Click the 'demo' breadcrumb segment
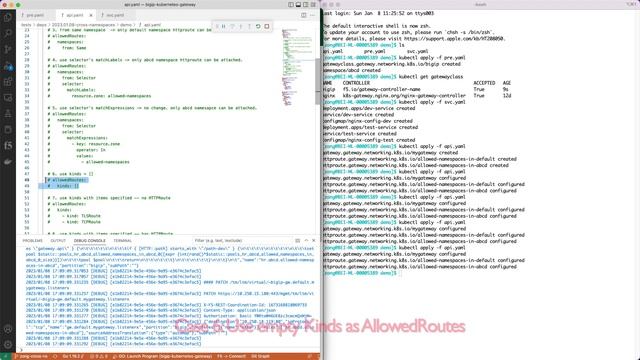Image resolution: width=640 pixels, height=360 pixels. click(x=125, y=25)
